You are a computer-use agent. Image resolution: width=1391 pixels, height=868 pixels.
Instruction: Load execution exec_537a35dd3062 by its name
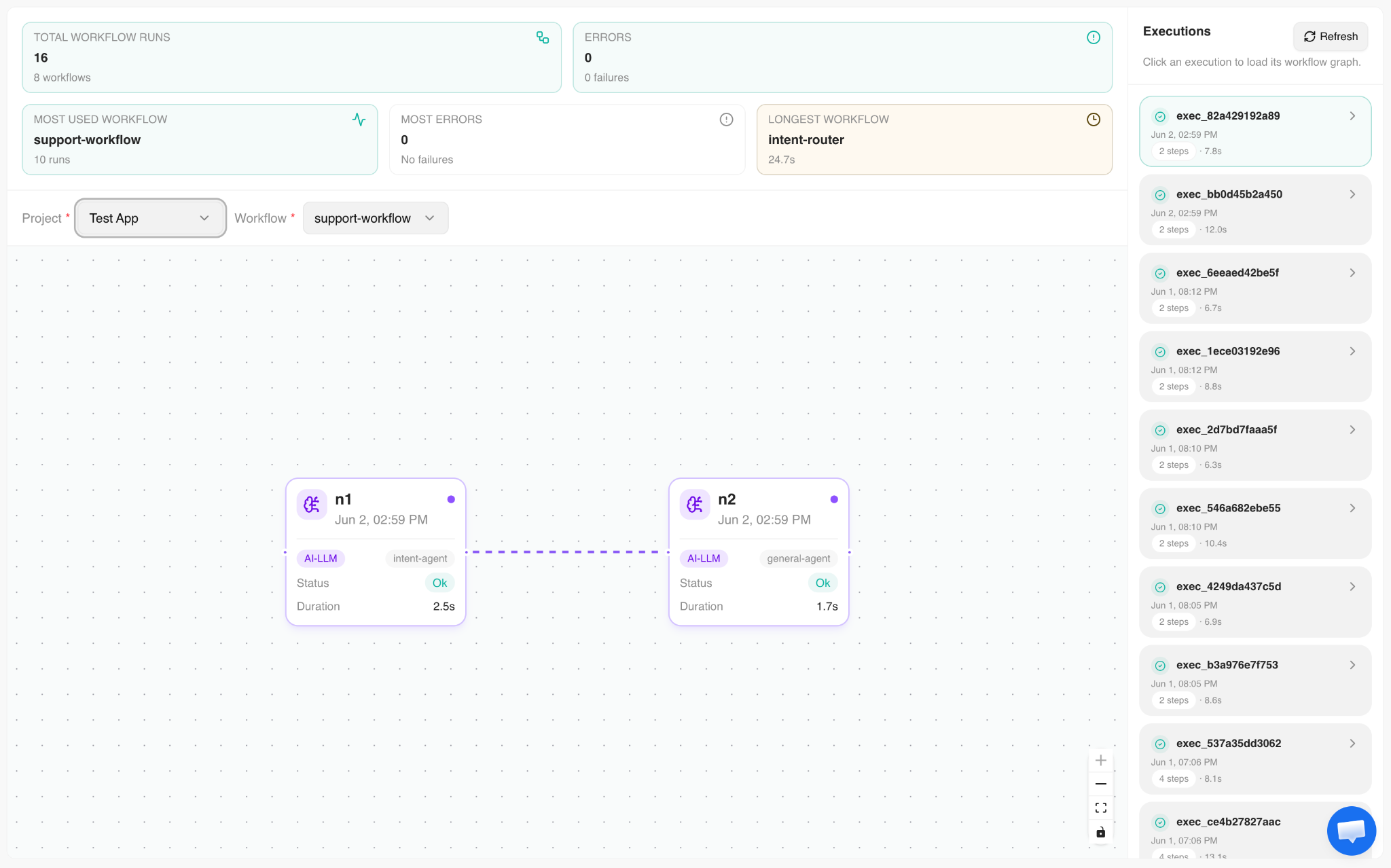1229,744
